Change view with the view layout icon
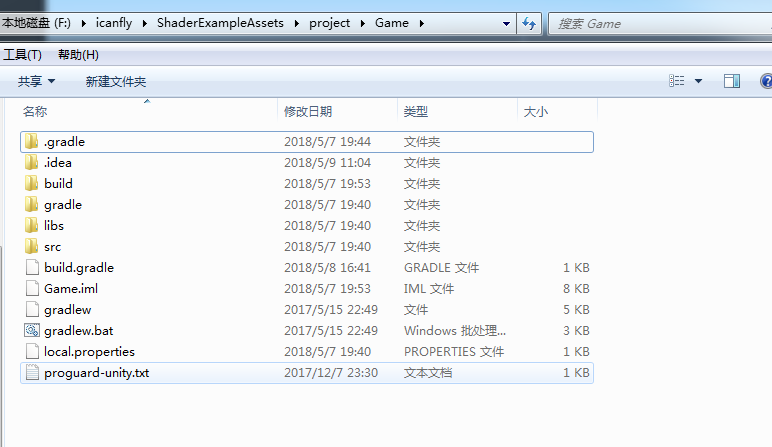 (x=676, y=81)
